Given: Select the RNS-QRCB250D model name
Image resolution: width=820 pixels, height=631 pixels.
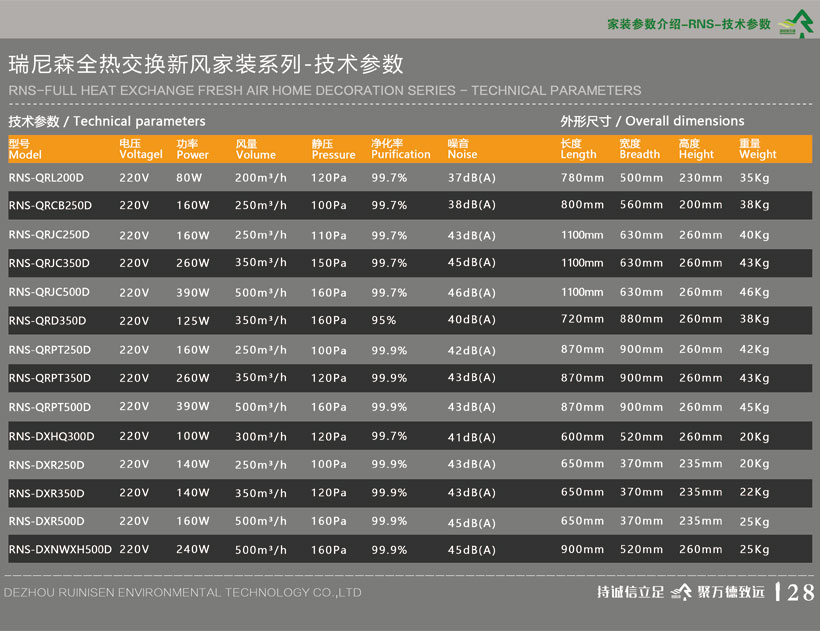Looking at the screenshot, I should pos(50,206).
